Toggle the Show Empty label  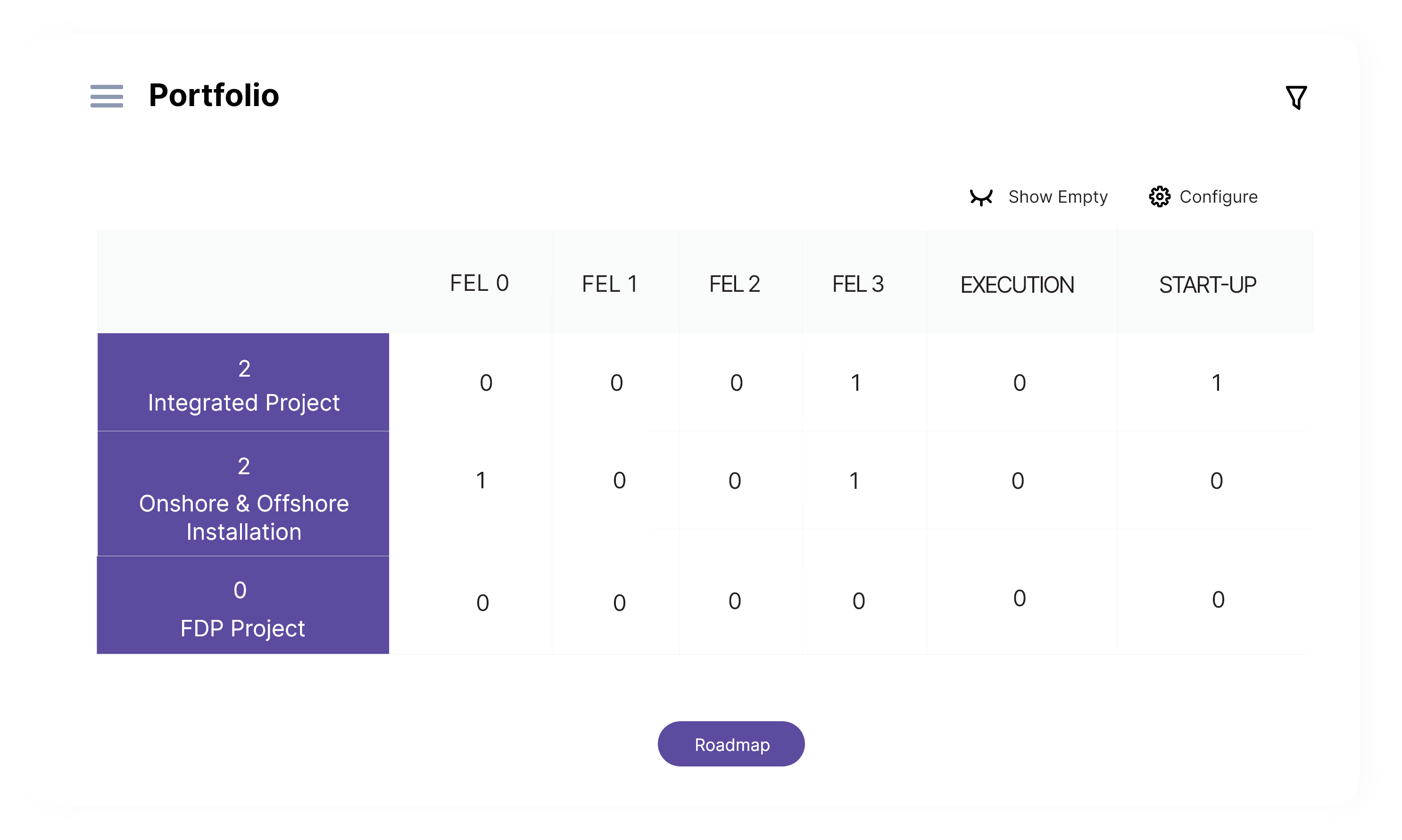[1058, 197]
